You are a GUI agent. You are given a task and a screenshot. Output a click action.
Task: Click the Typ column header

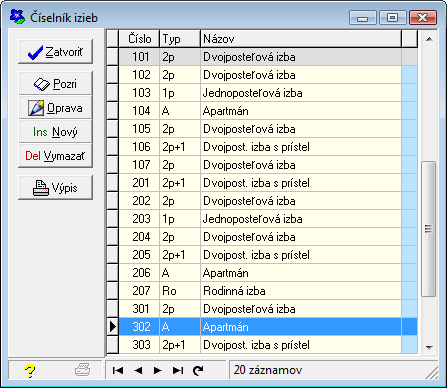(180, 39)
